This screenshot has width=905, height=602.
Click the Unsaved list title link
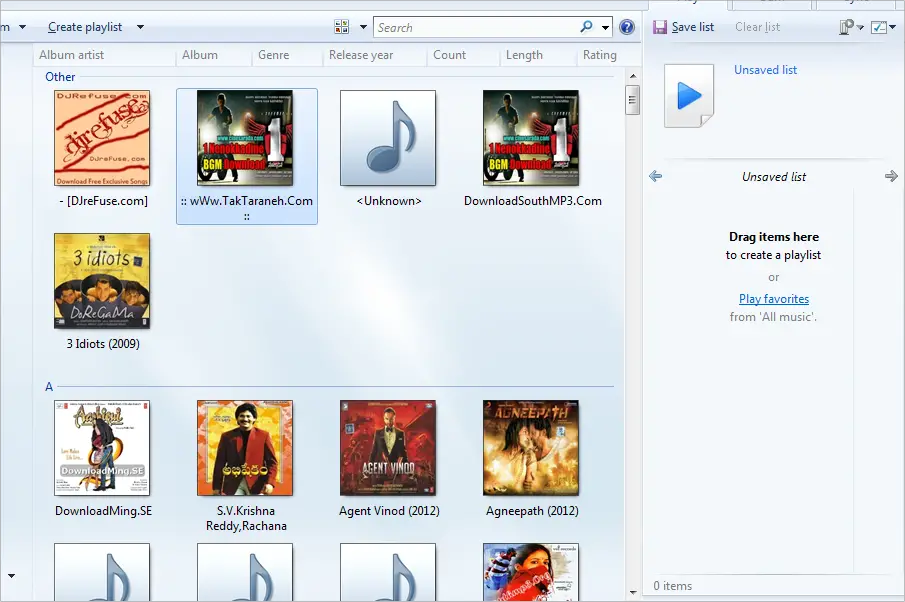pyautogui.click(x=765, y=70)
